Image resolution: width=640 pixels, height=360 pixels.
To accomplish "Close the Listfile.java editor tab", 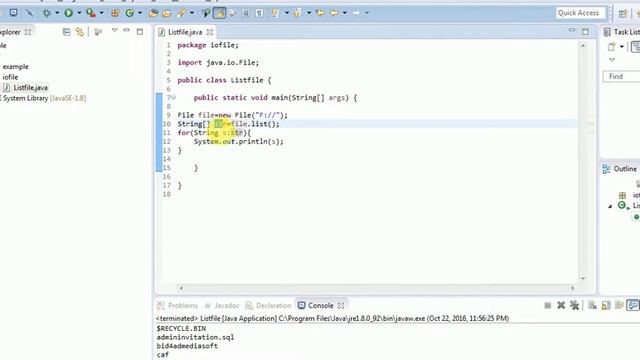I will coord(210,32).
